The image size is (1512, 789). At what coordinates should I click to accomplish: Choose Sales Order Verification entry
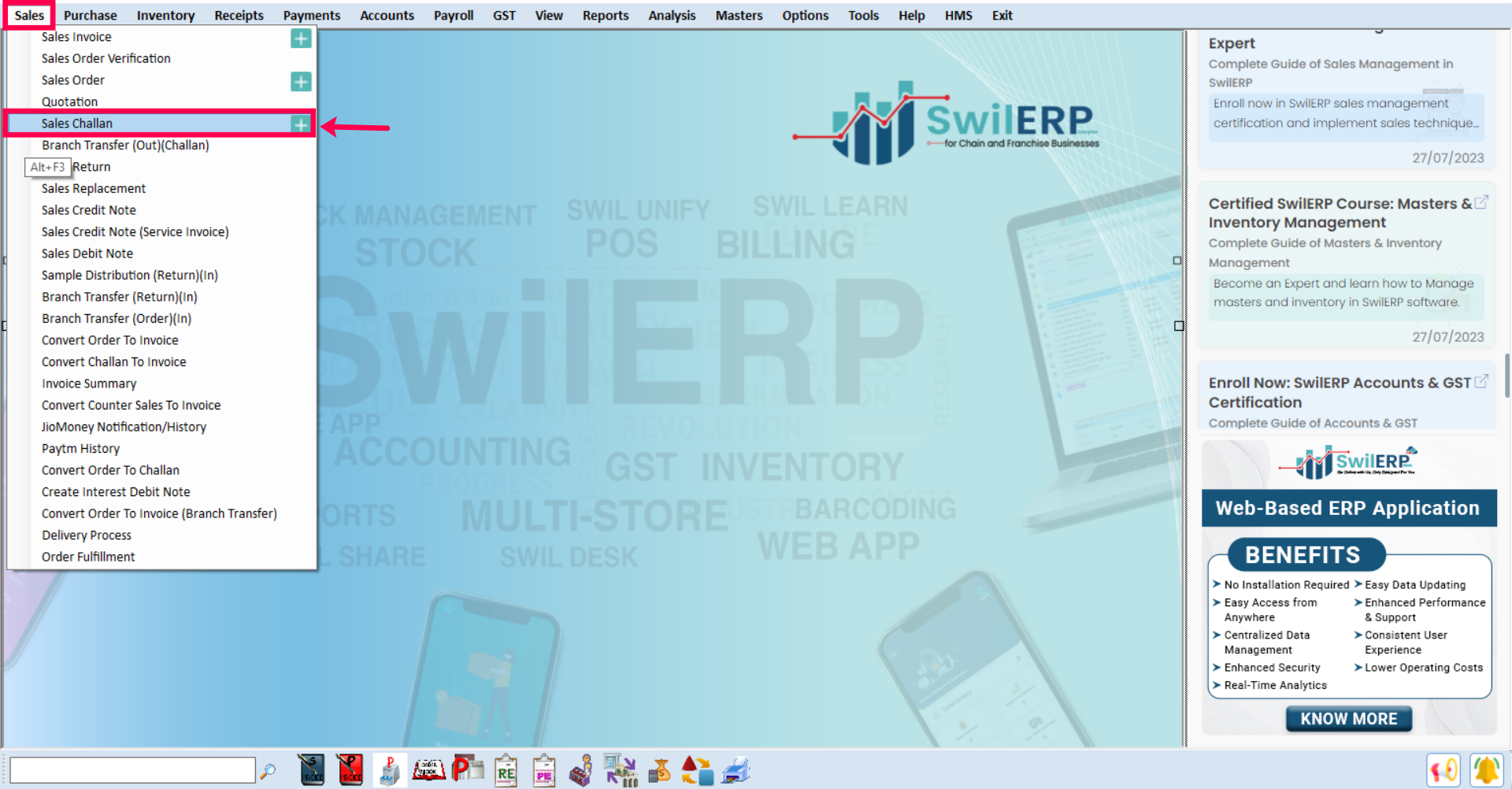[161, 58]
